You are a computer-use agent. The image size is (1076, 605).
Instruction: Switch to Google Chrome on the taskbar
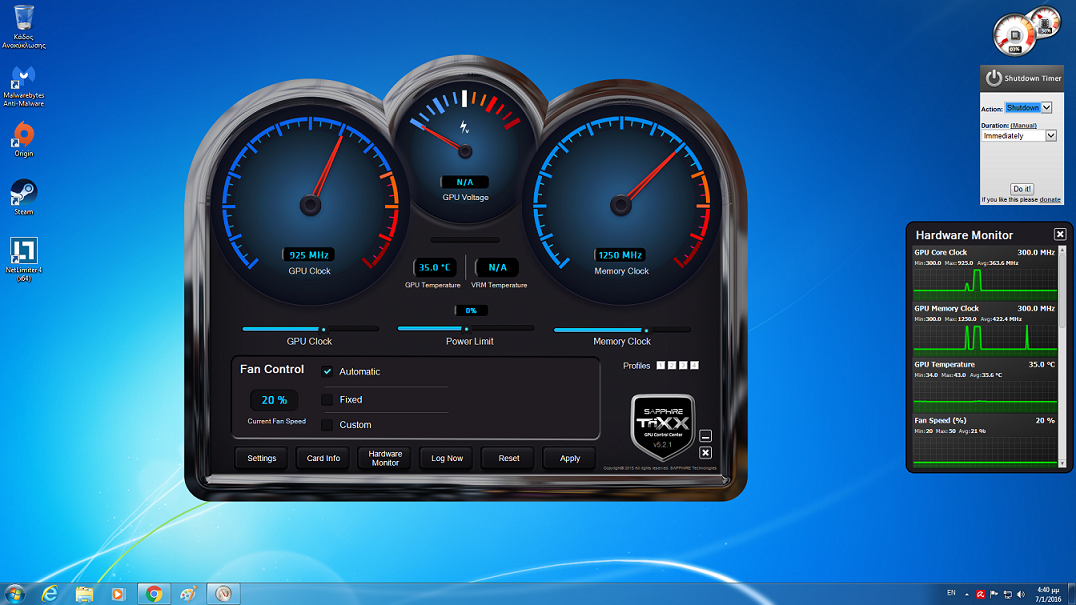point(154,593)
